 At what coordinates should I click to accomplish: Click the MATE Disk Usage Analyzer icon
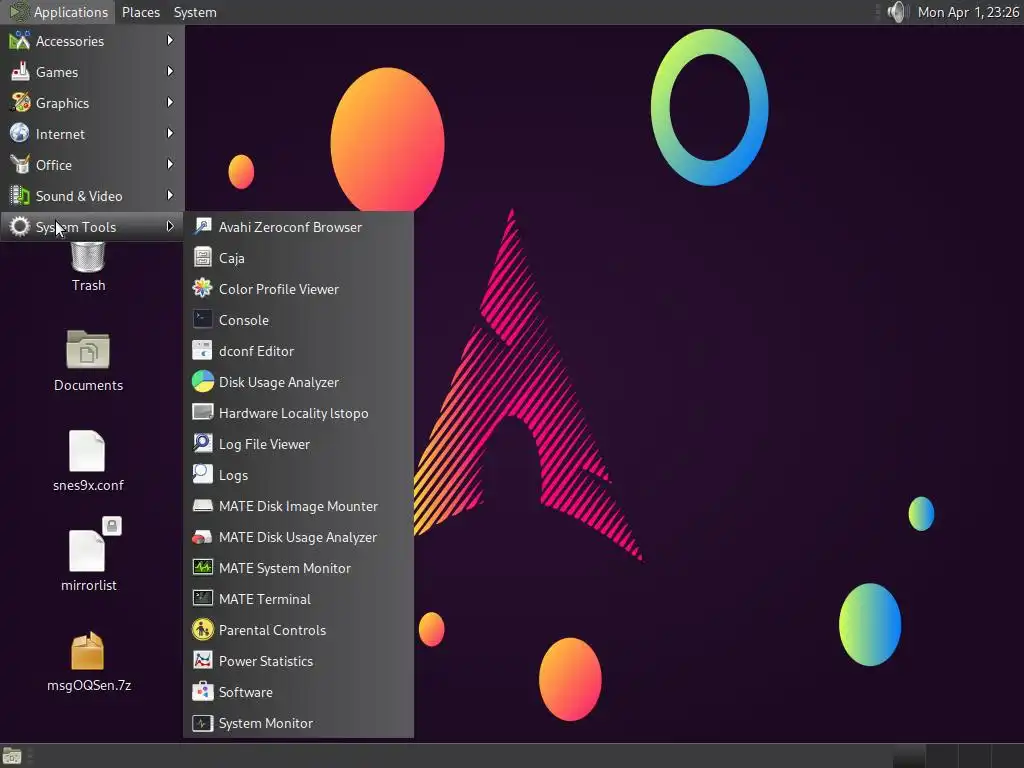point(202,537)
